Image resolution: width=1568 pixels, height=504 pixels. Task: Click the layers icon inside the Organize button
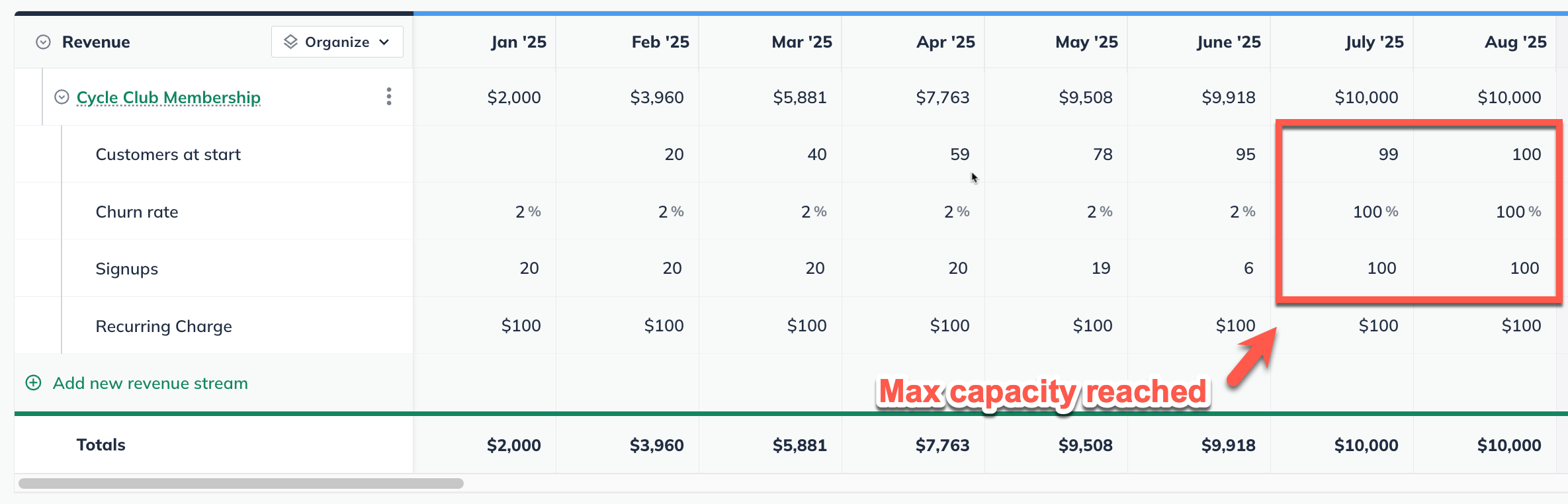289,41
